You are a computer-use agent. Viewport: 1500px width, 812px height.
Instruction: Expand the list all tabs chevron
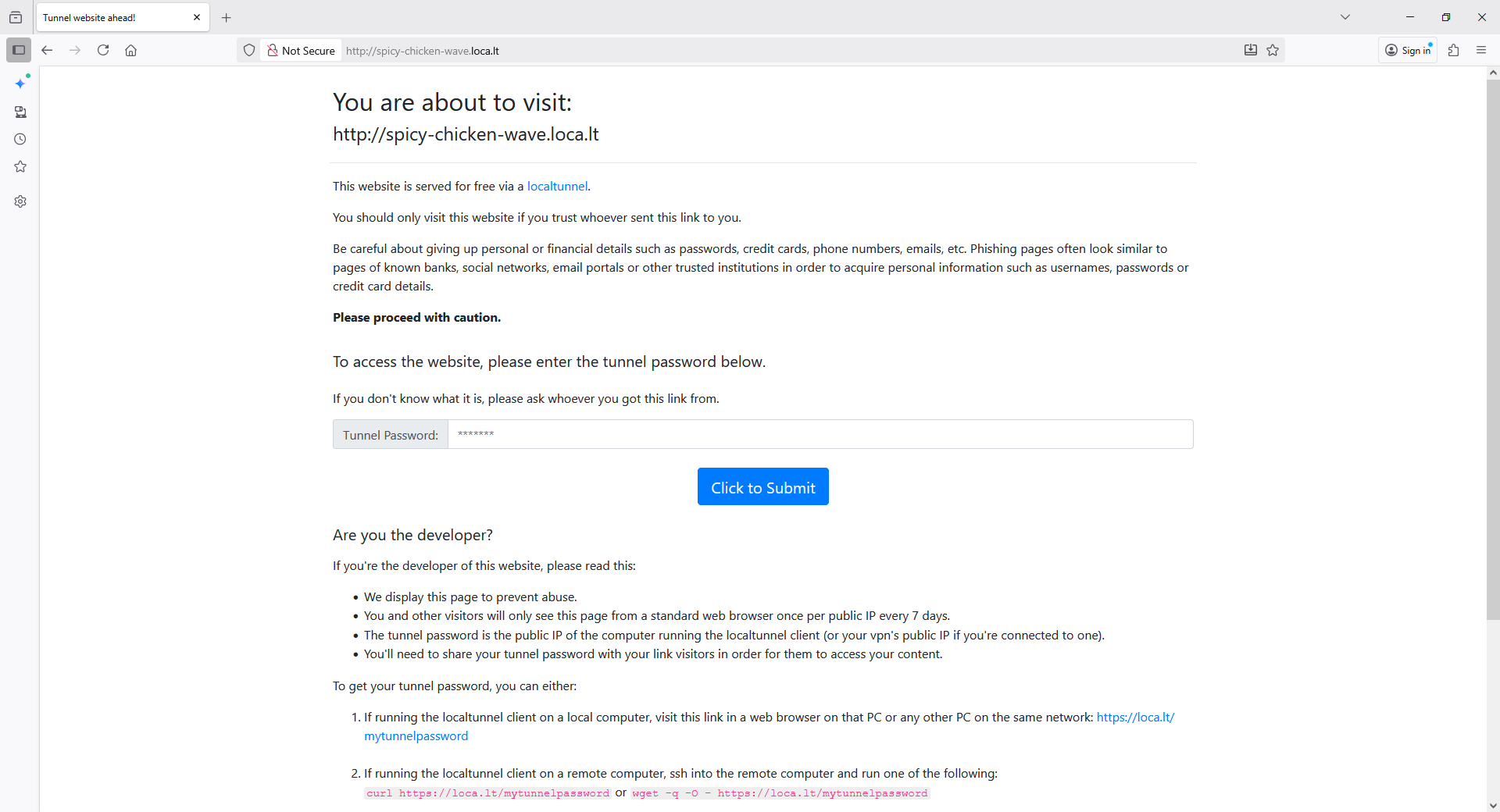click(1345, 17)
